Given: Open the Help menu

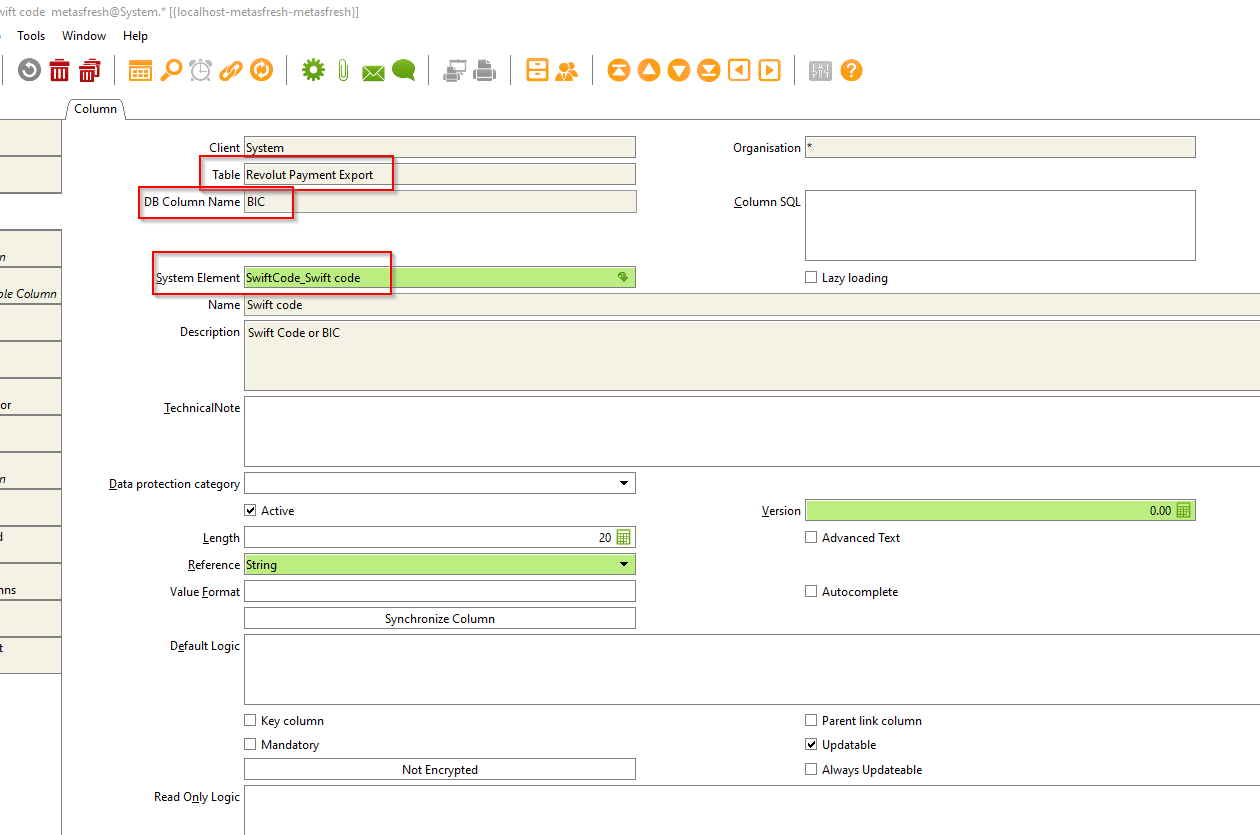Looking at the screenshot, I should pyautogui.click(x=135, y=35).
